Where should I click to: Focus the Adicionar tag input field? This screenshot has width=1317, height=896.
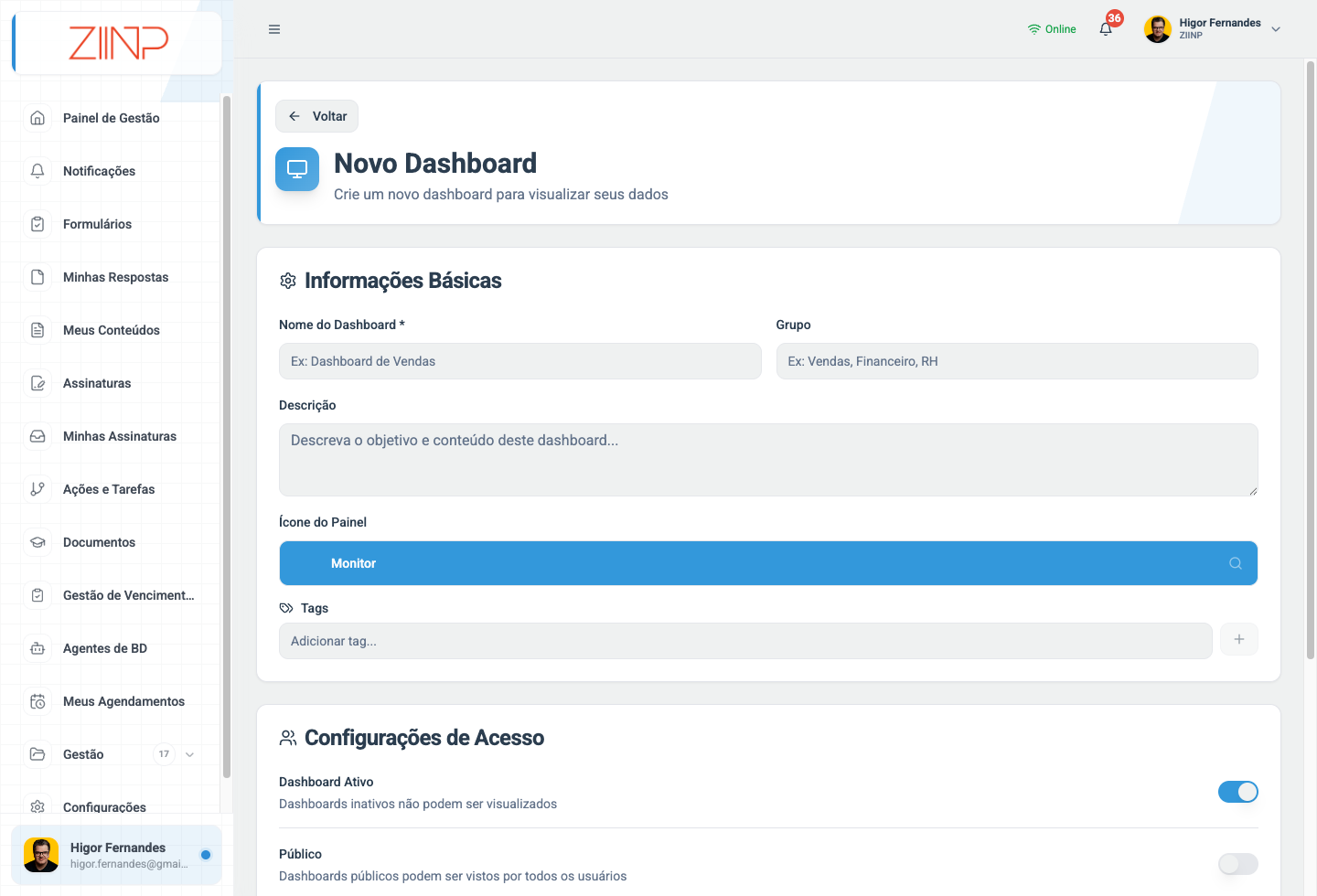[x=745, y=641]
